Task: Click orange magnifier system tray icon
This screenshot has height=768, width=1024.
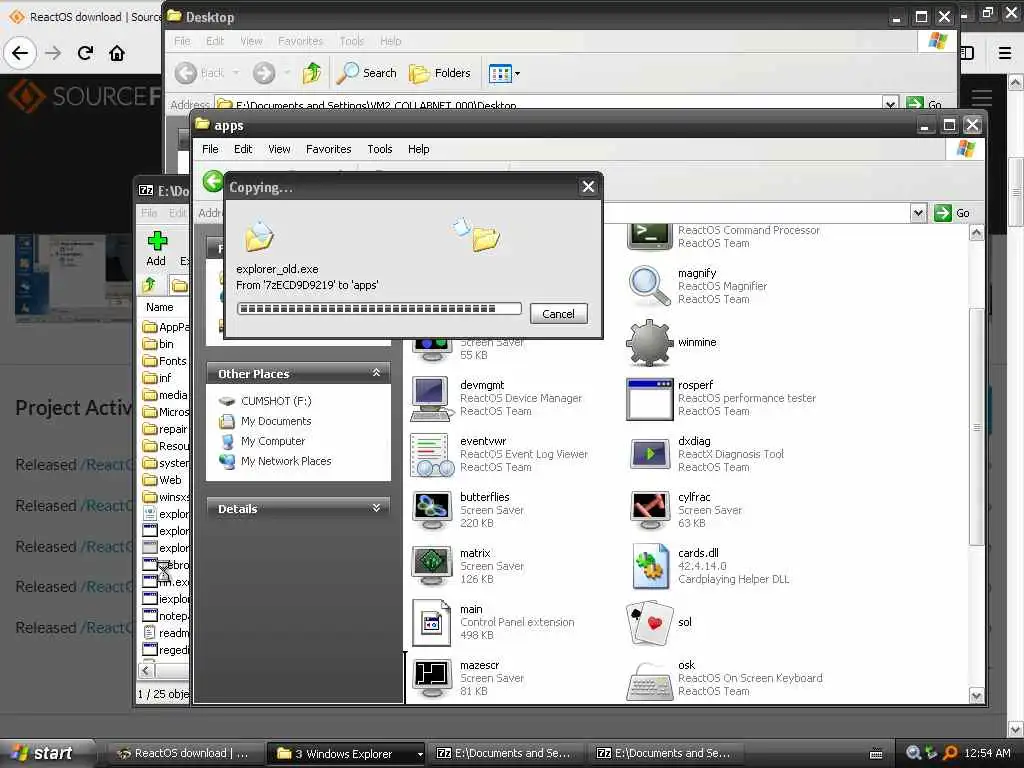Action: coord(950,754)
